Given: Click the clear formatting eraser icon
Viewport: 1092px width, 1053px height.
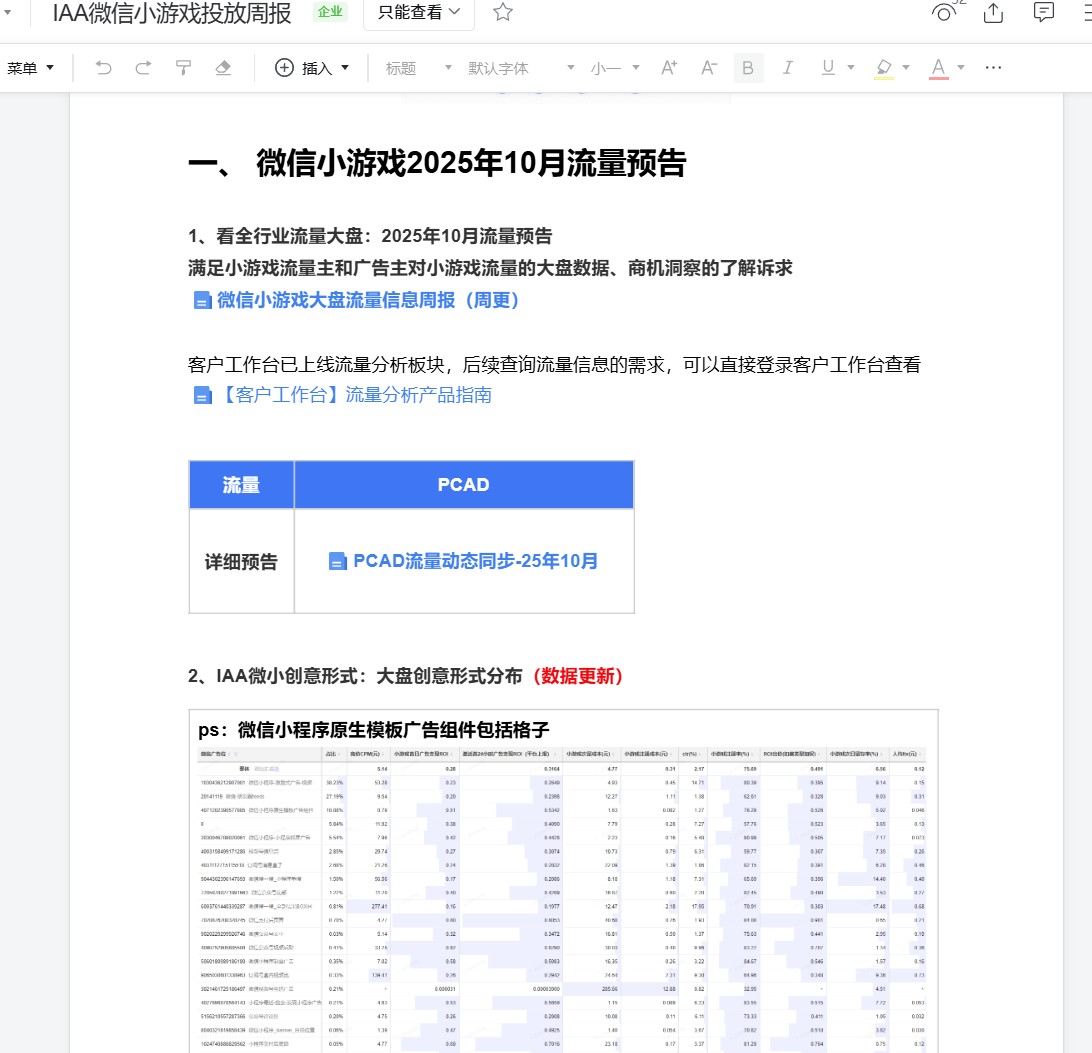Looking at the screenshot, I should [x=223, y=68].
